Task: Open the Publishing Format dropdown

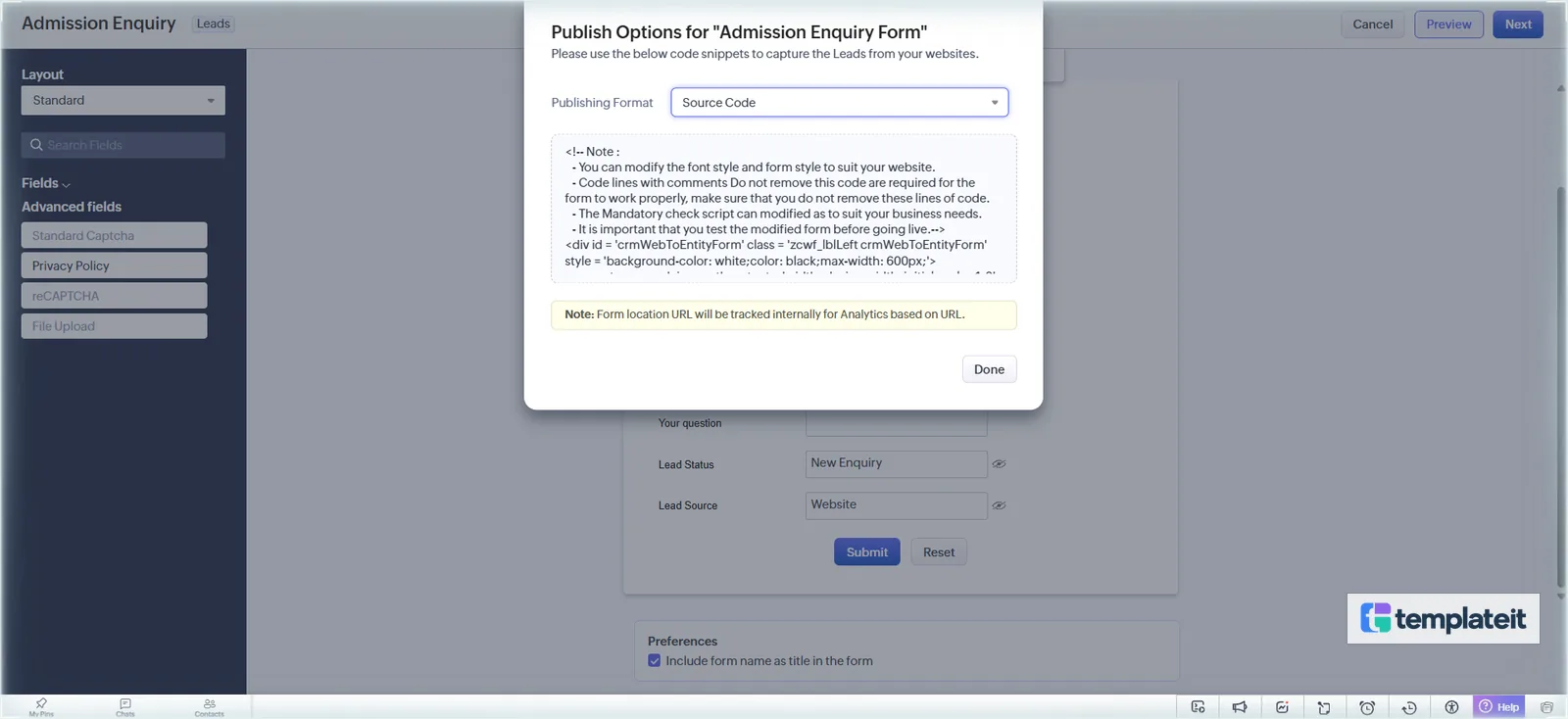Action: pyautogui.click(x=839, y=102)
